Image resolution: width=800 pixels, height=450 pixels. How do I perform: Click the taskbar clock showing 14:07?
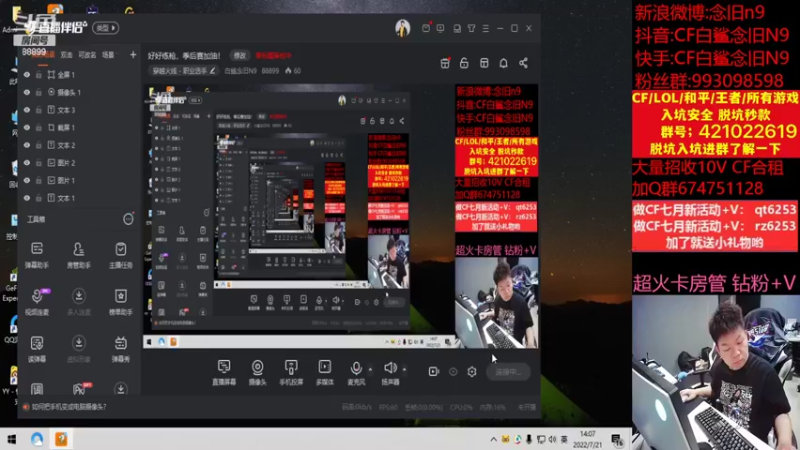coord(587,439)
